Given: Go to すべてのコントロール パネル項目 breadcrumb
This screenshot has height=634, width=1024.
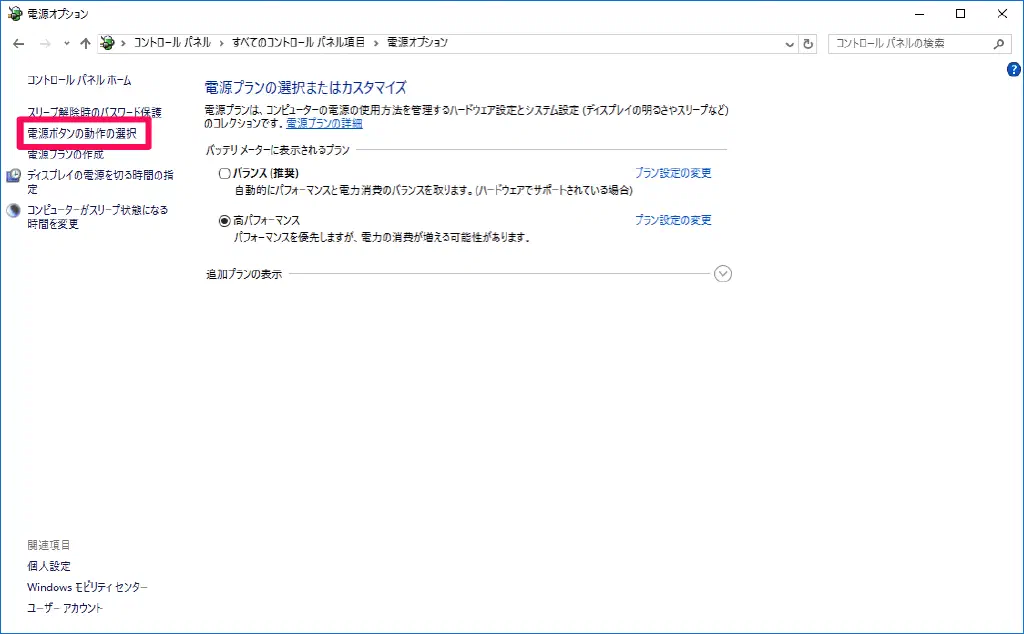Looking at the screenshot, I should tap(301, 43).
